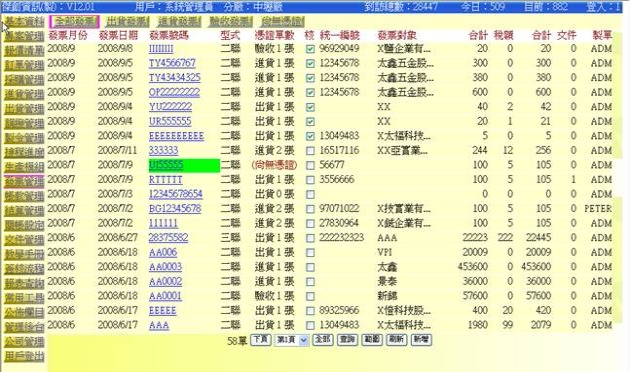Open invoice link TY4566767

click(172, 63)
